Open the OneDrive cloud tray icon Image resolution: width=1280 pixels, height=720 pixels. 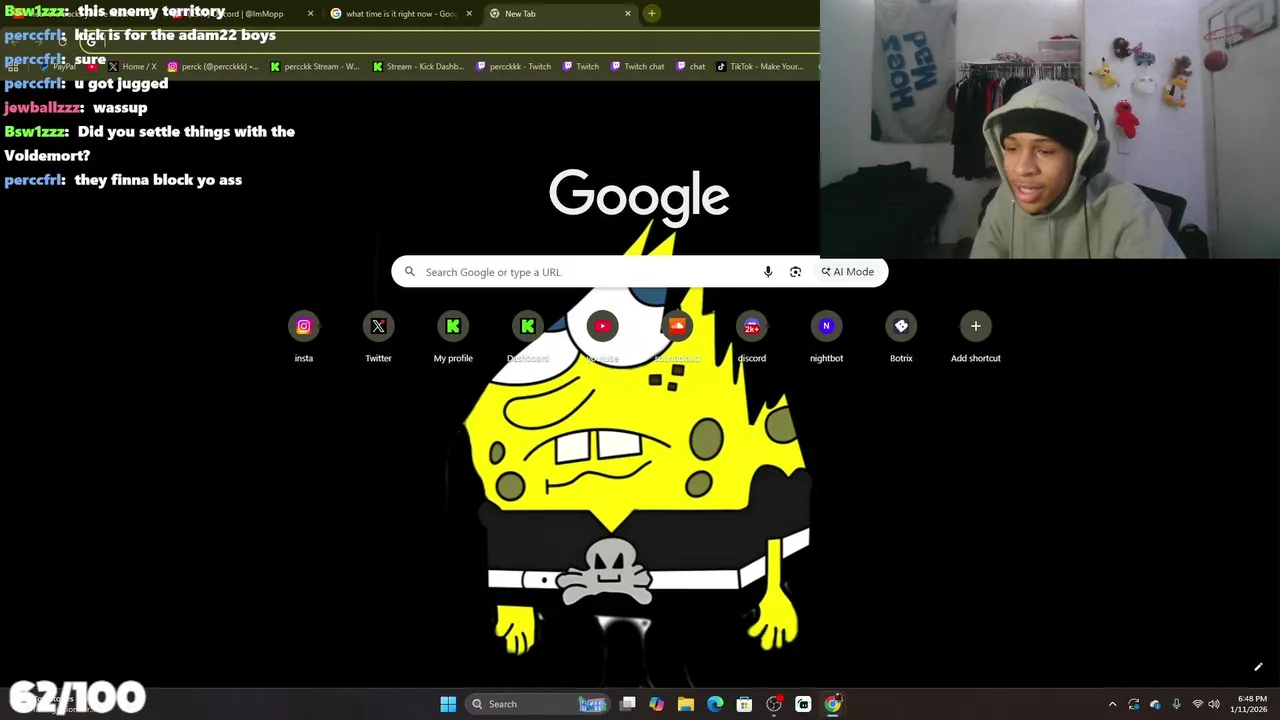point(1155,704)
